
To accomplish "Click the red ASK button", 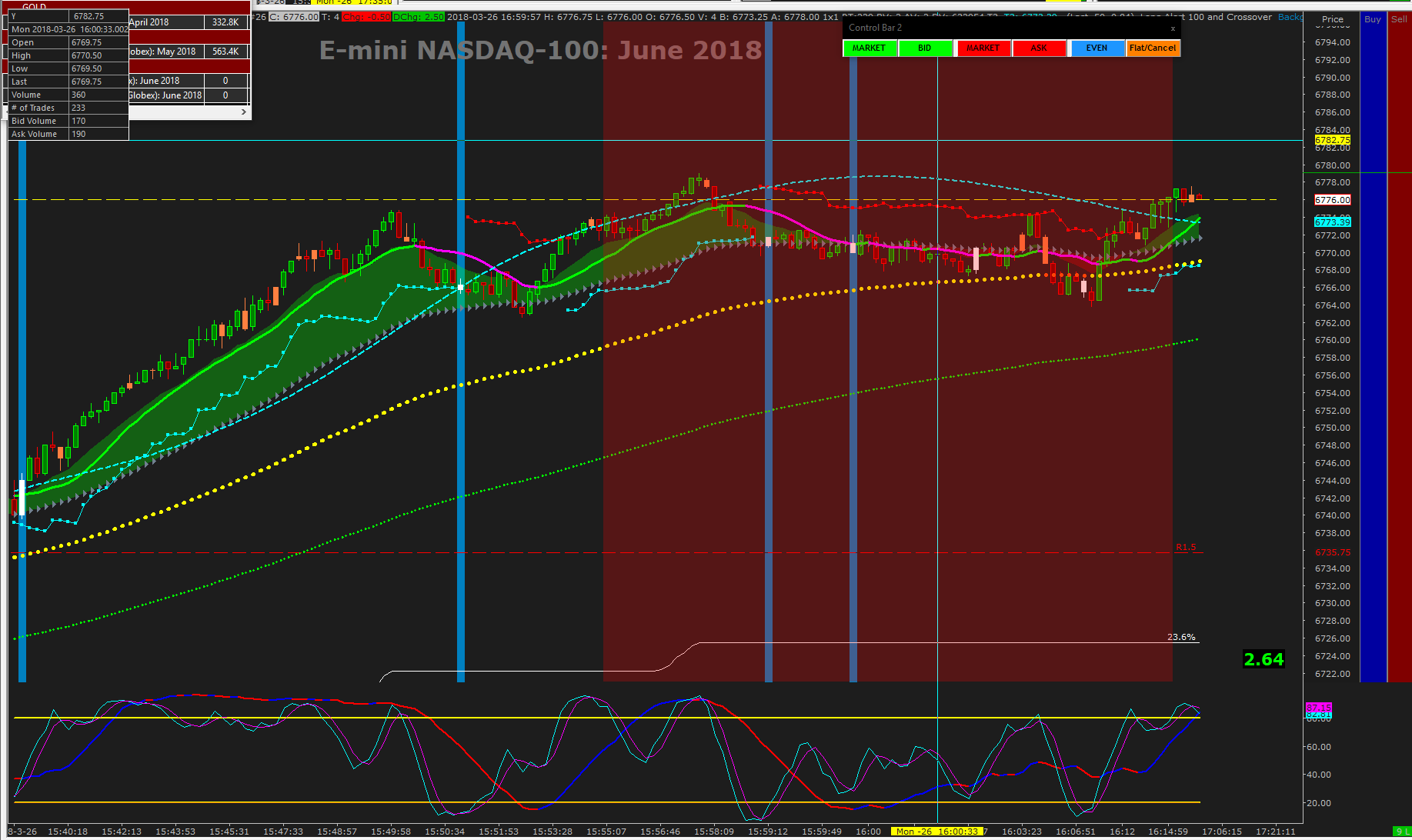I will point(1039,48).
